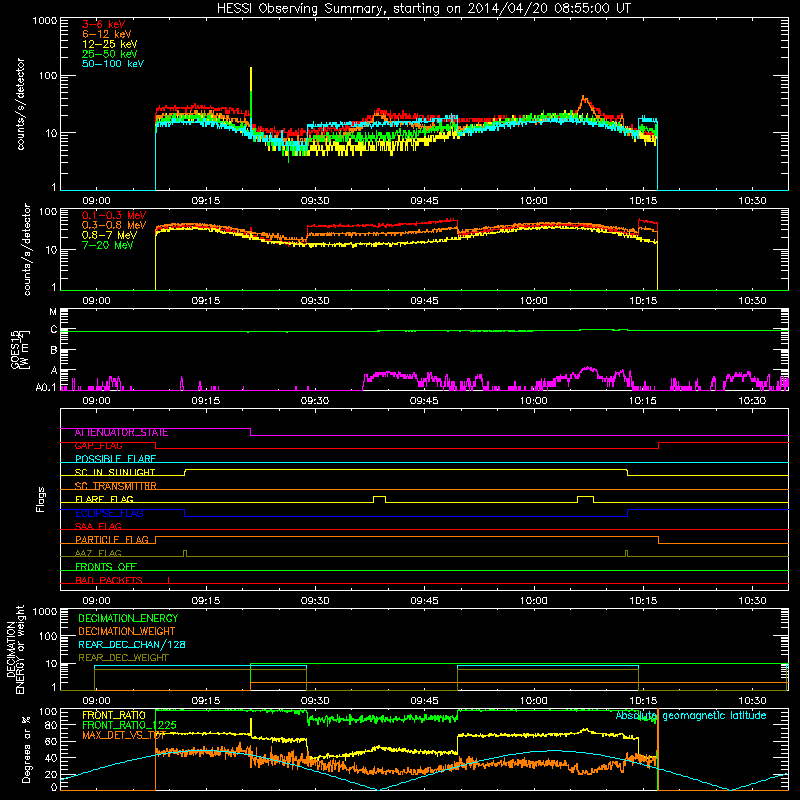Click the Absolute geomagnetic latitude label
The image size is (800, 800).
coord(691,716)
